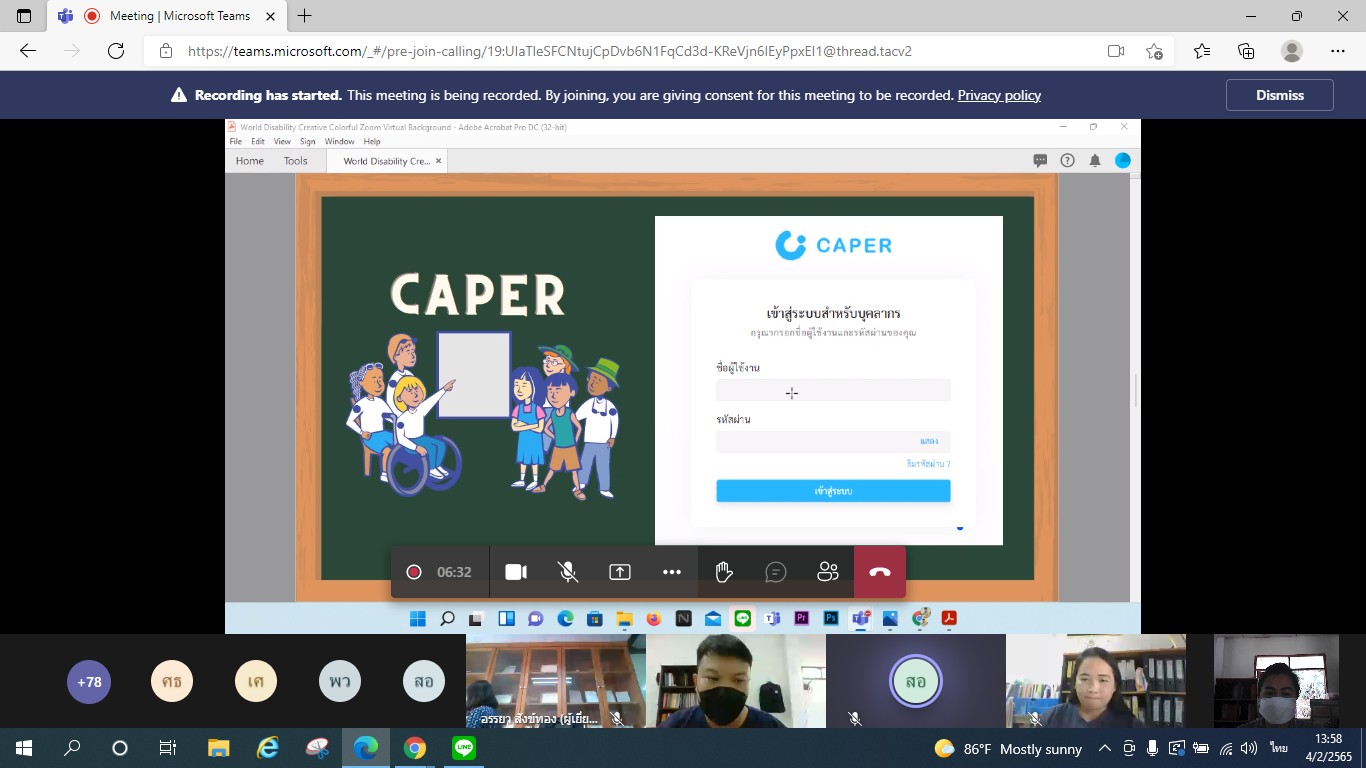Switch to Acrobat Tools tab
This screenshot has height=768, width=1366.
[296, 161]
